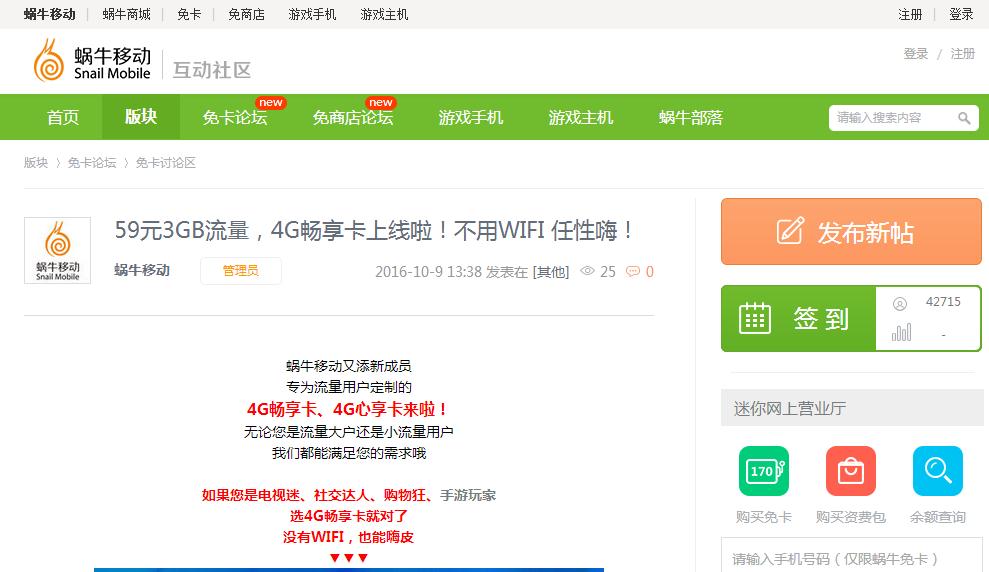The image size is (989, 572).
Task: Click the post title 59元3GB流量
Action: 374,230
